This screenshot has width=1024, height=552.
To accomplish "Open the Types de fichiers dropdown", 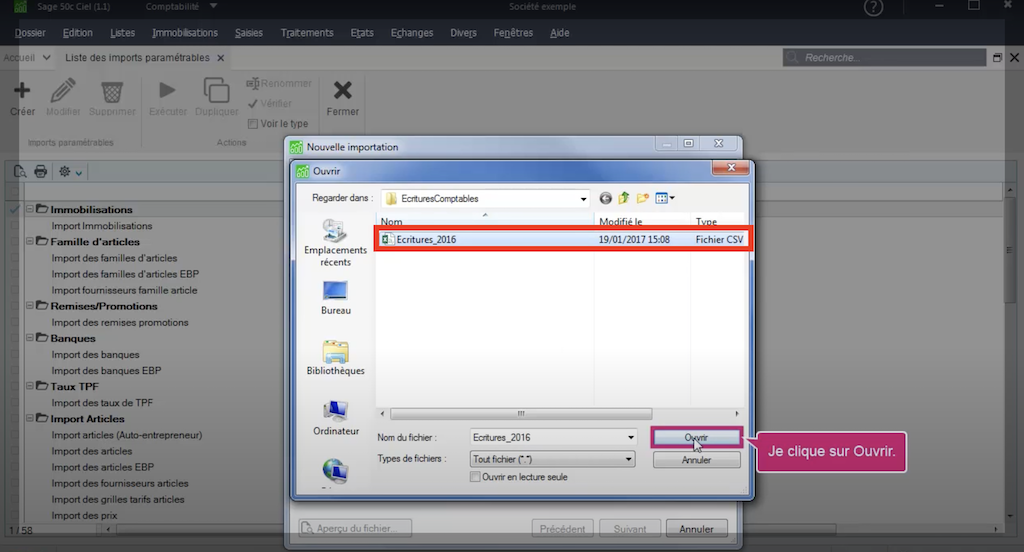I will (x=628, y=459).
